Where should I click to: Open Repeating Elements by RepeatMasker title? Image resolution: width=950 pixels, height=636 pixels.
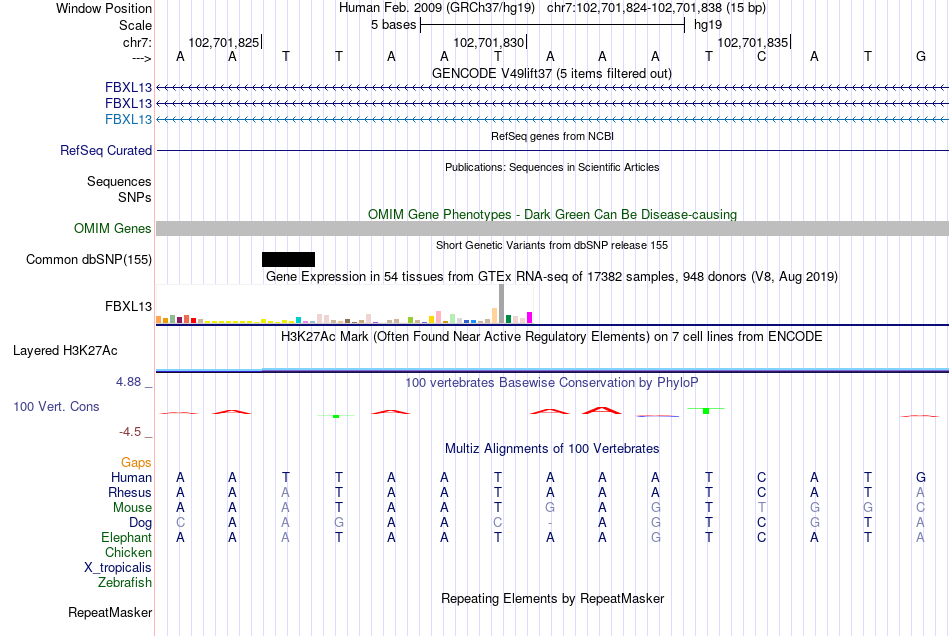(x=552, y=599)
